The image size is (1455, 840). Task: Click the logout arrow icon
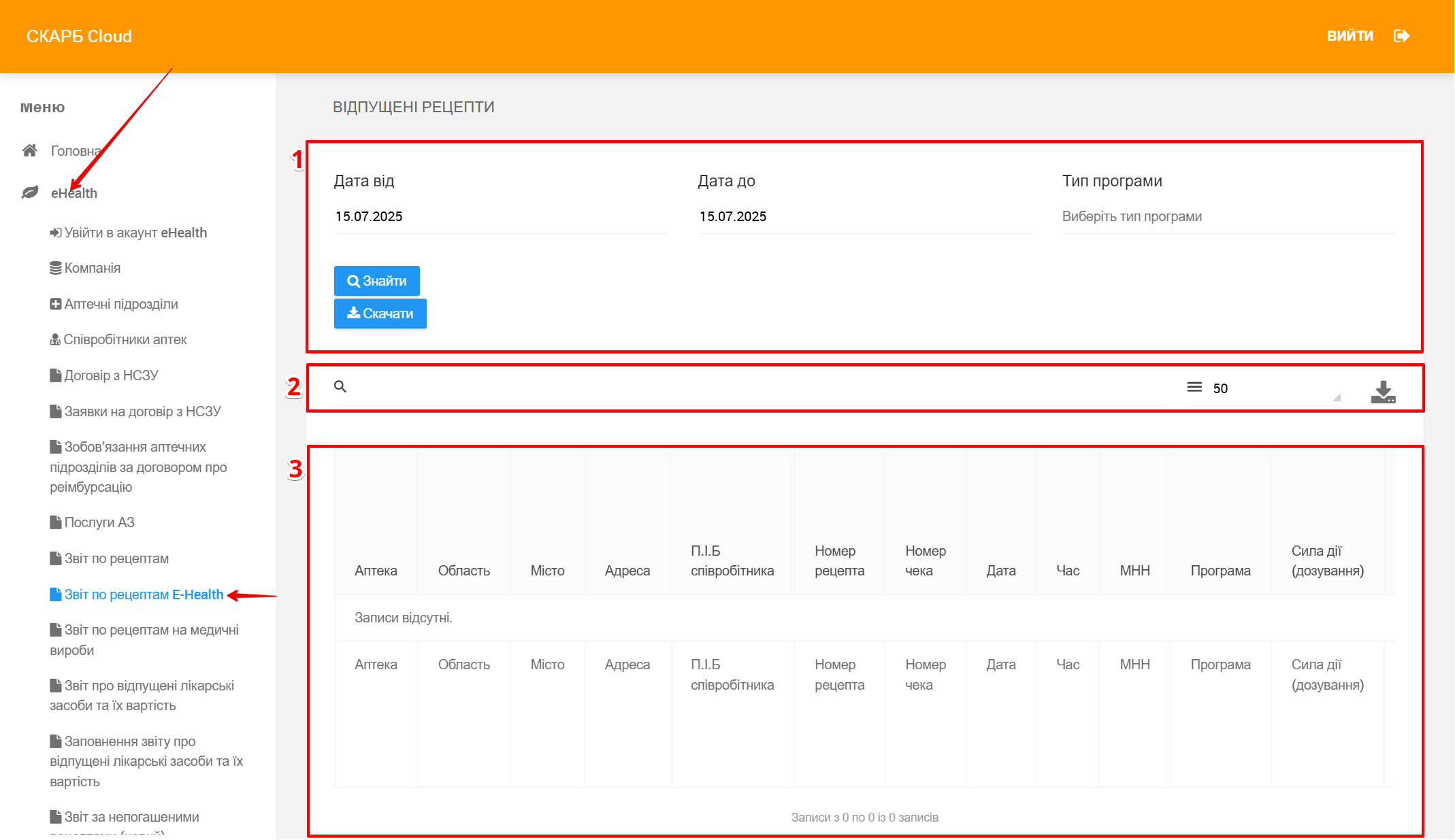point(1401,36)
